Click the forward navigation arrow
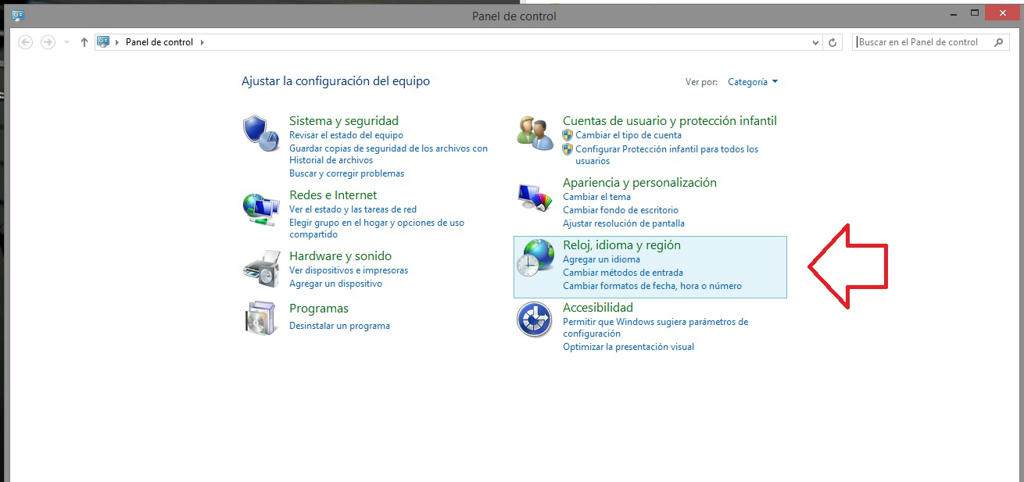 pos(48,42)
